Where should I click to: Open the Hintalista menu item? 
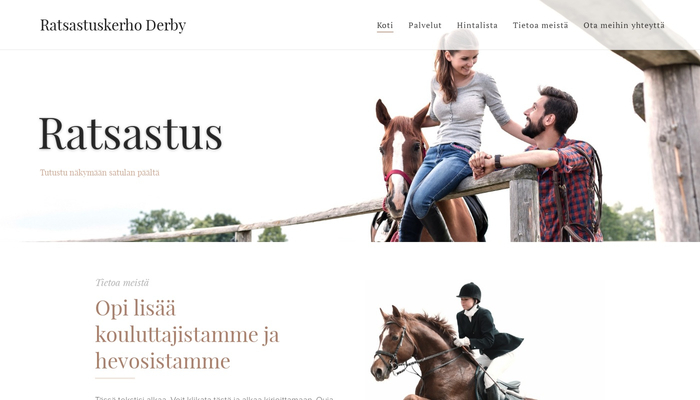click(x=477, y=25)
